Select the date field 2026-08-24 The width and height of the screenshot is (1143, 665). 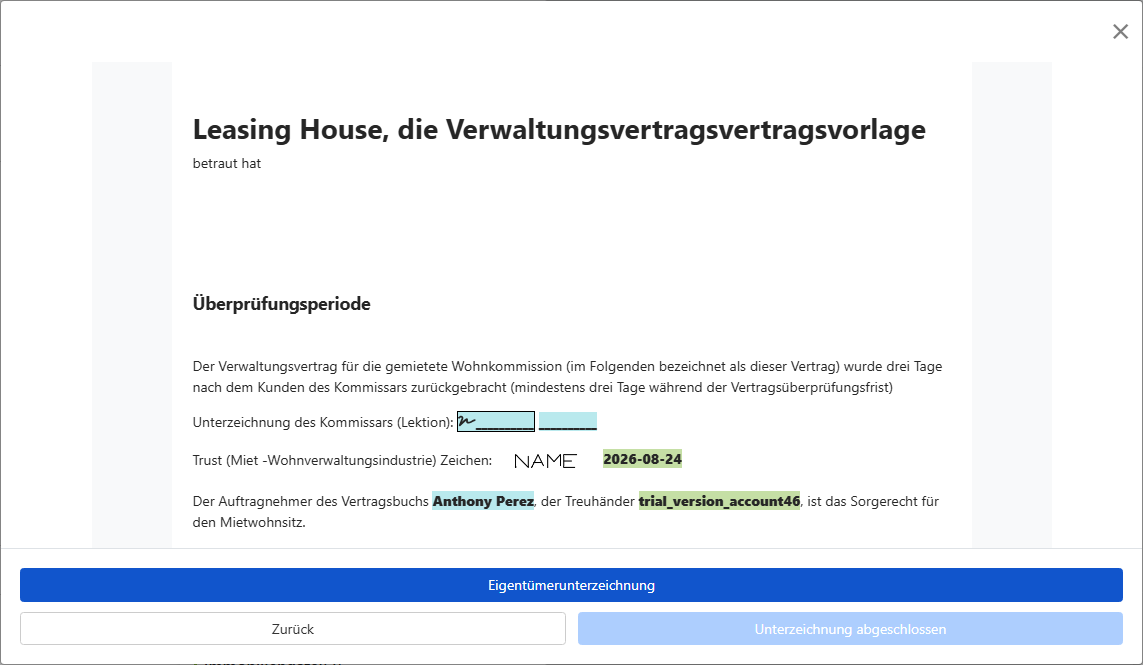(642, 459)
